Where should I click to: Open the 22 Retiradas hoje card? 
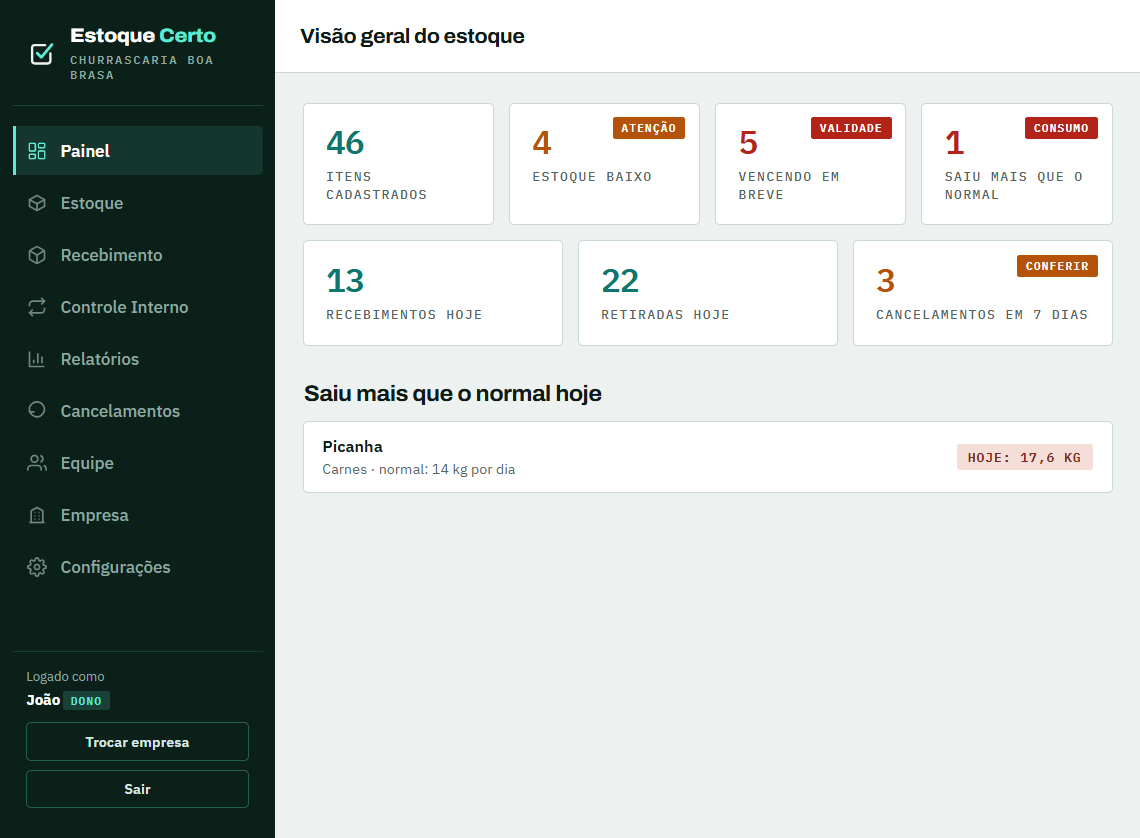coord(707,293)
